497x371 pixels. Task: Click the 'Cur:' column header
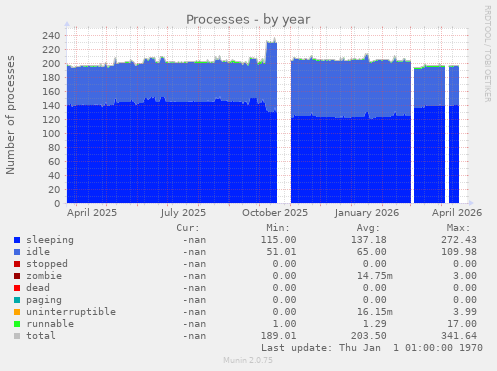pos(188,228)
